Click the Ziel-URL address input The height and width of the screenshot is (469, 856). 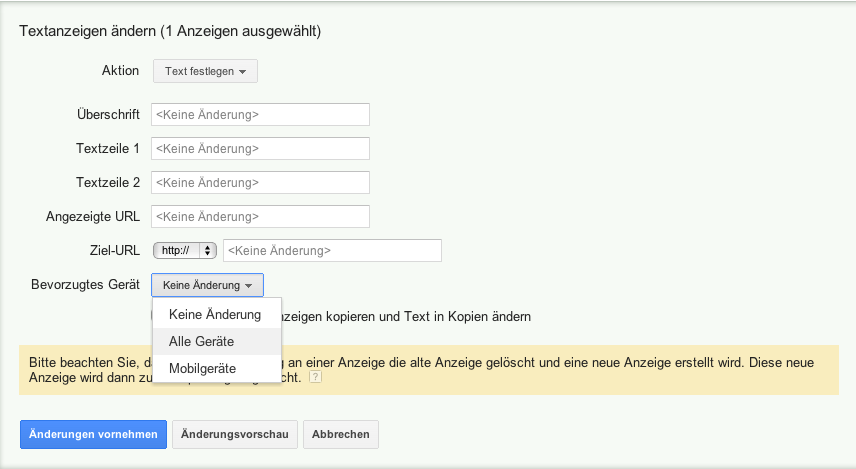[332, 250]
